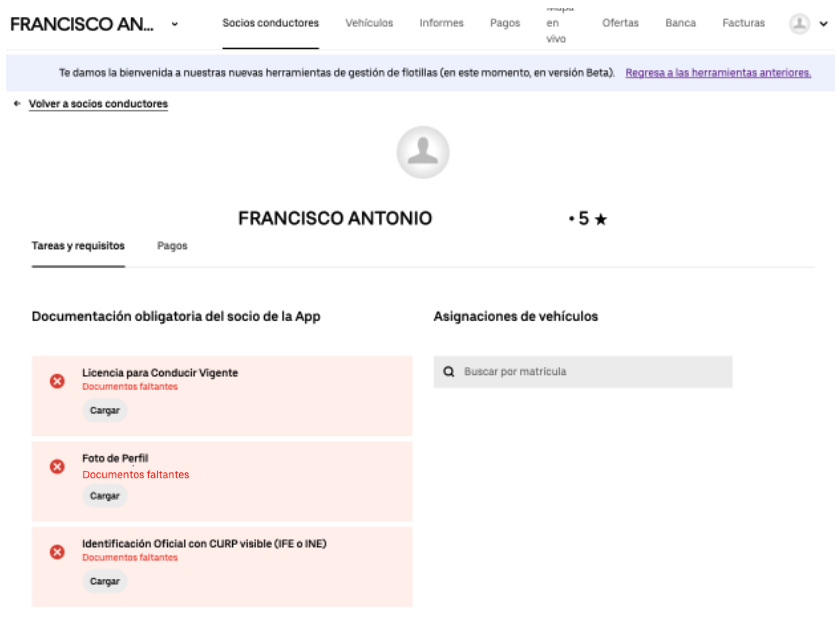836x621 pixels.
Task: Switch to the Pagos tab under driver name
Action: pyautogui.click(x=172, y=246)
